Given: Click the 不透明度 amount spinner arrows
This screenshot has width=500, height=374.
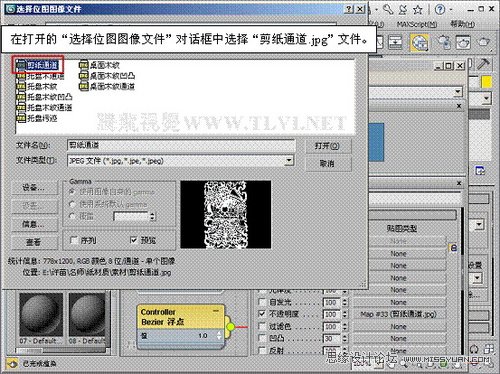Looking at the screenshot, I should point(345,314).
